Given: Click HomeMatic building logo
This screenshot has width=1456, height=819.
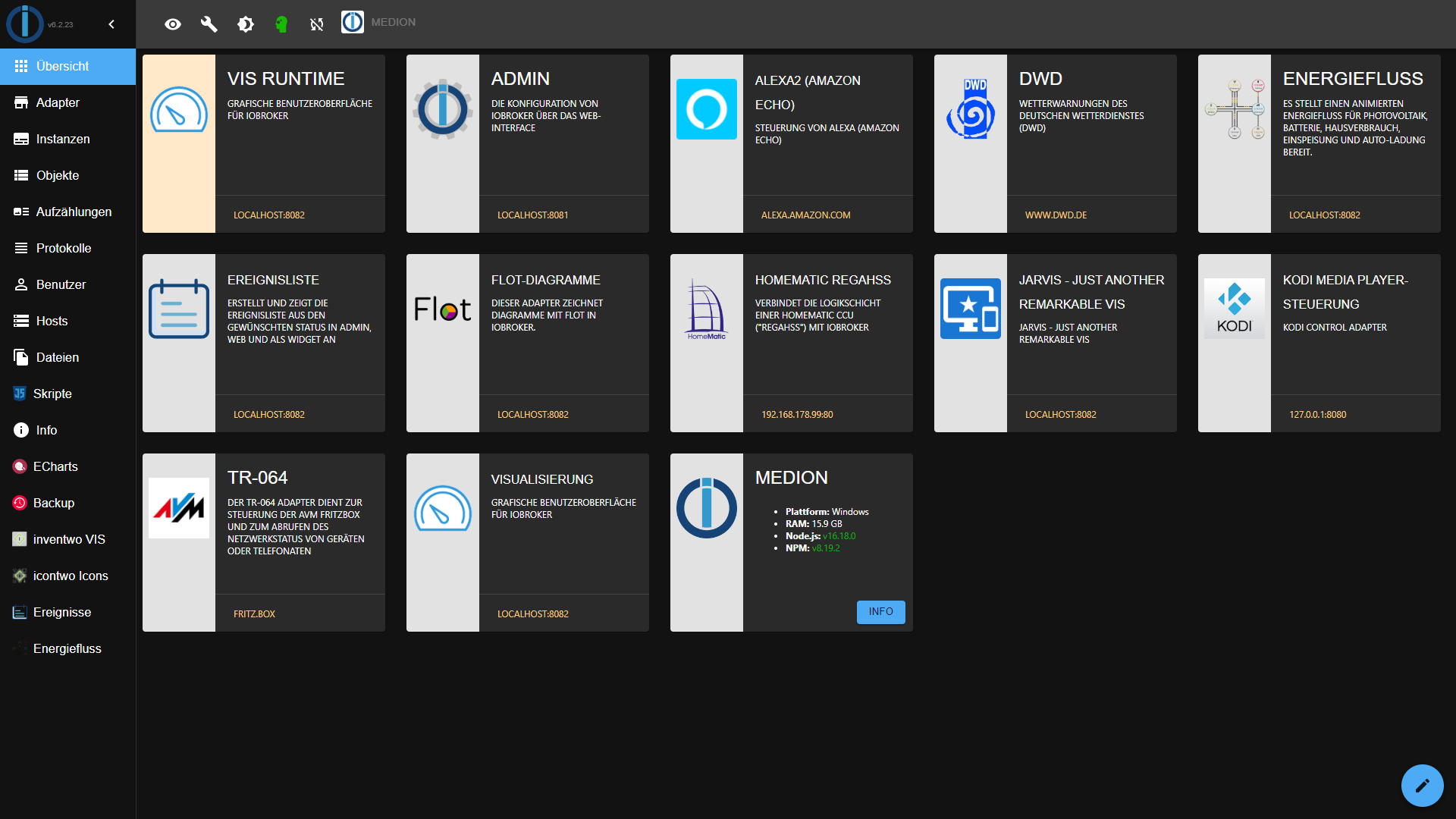Looking at the screenshot, I should (707, 309).
